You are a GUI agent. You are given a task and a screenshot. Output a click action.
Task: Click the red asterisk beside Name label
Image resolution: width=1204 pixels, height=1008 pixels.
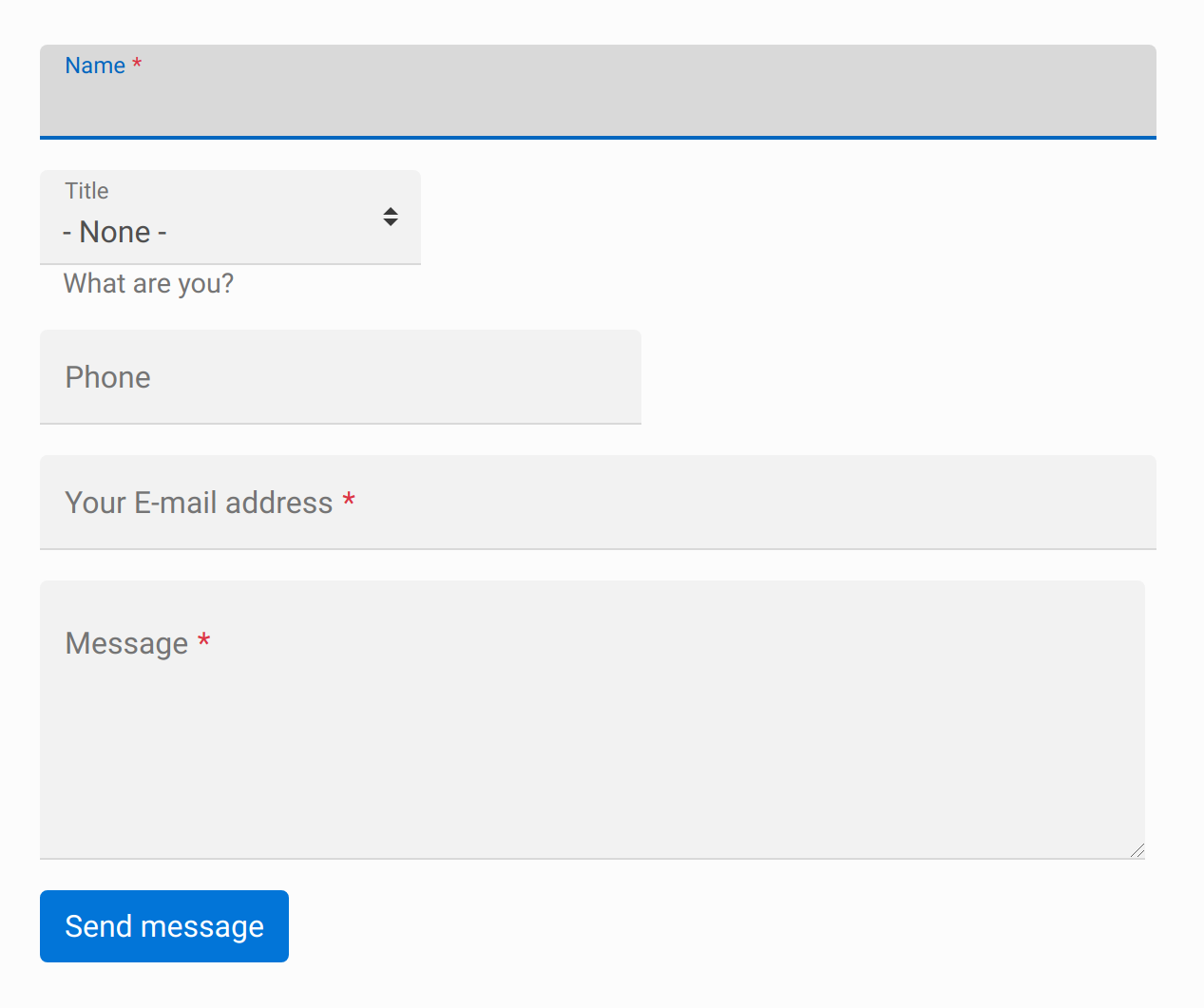coord(137,64)
